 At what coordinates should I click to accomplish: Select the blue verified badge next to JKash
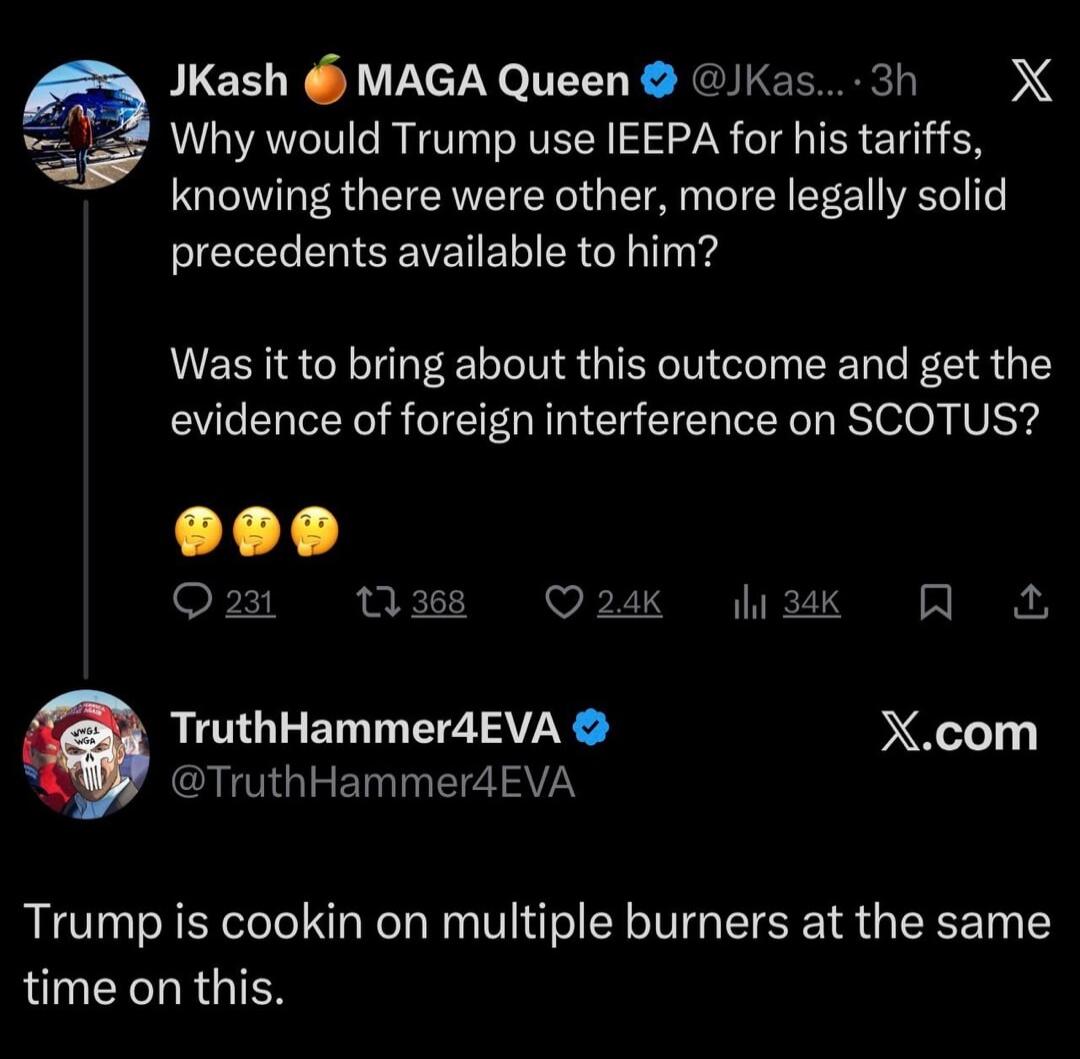658,80
